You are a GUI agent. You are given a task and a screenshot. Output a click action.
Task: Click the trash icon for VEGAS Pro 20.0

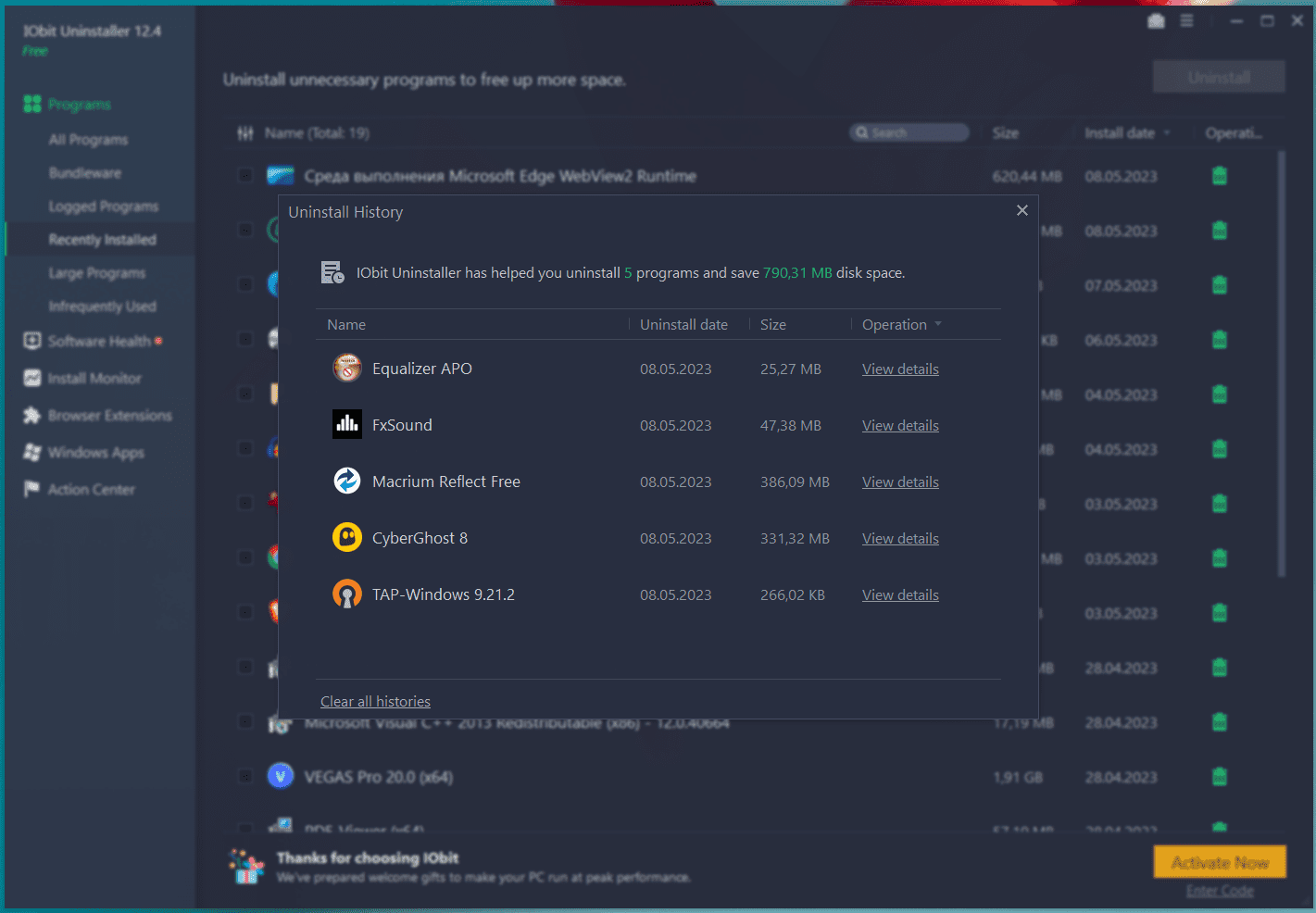(1220, 777)
